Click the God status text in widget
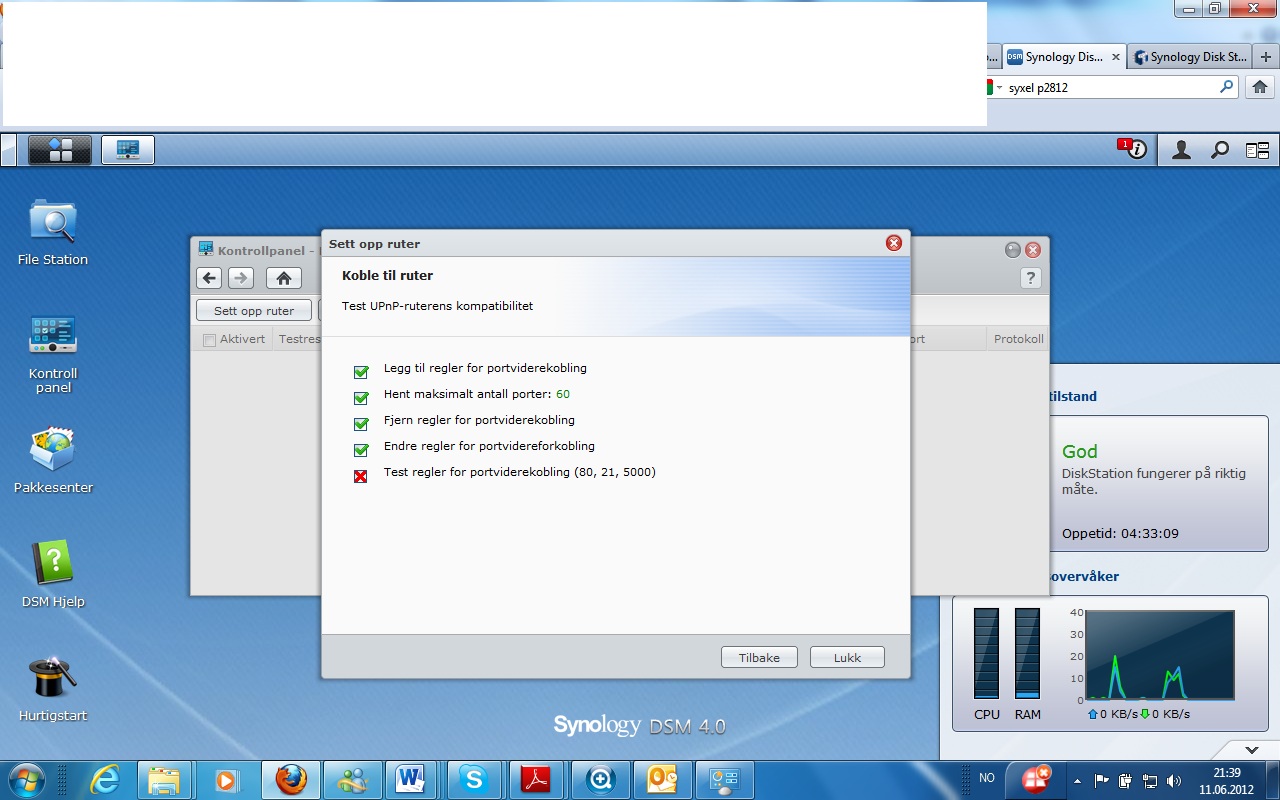The height and width of the screenshot is (800, 1280). click(1080, 452)
